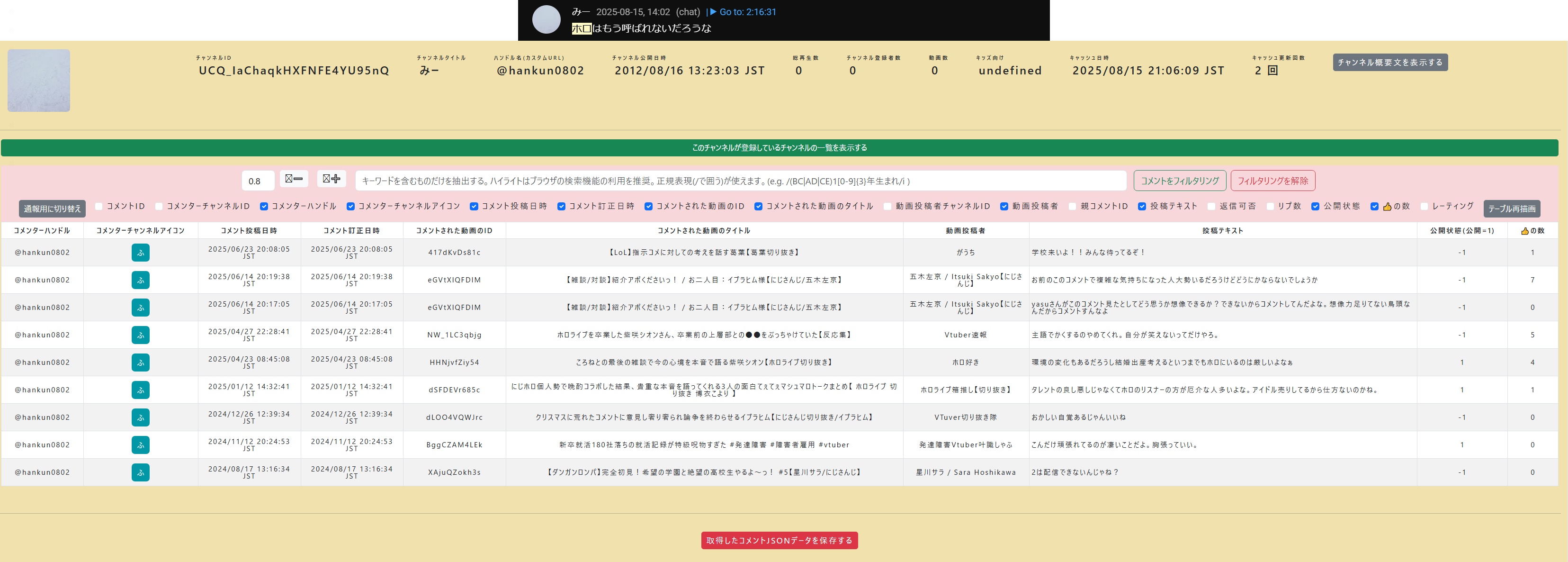Click the zoom-out minus button
The width and height of the screenshot is (1568, 562).
pyautogui.click(x=294, y=179)
